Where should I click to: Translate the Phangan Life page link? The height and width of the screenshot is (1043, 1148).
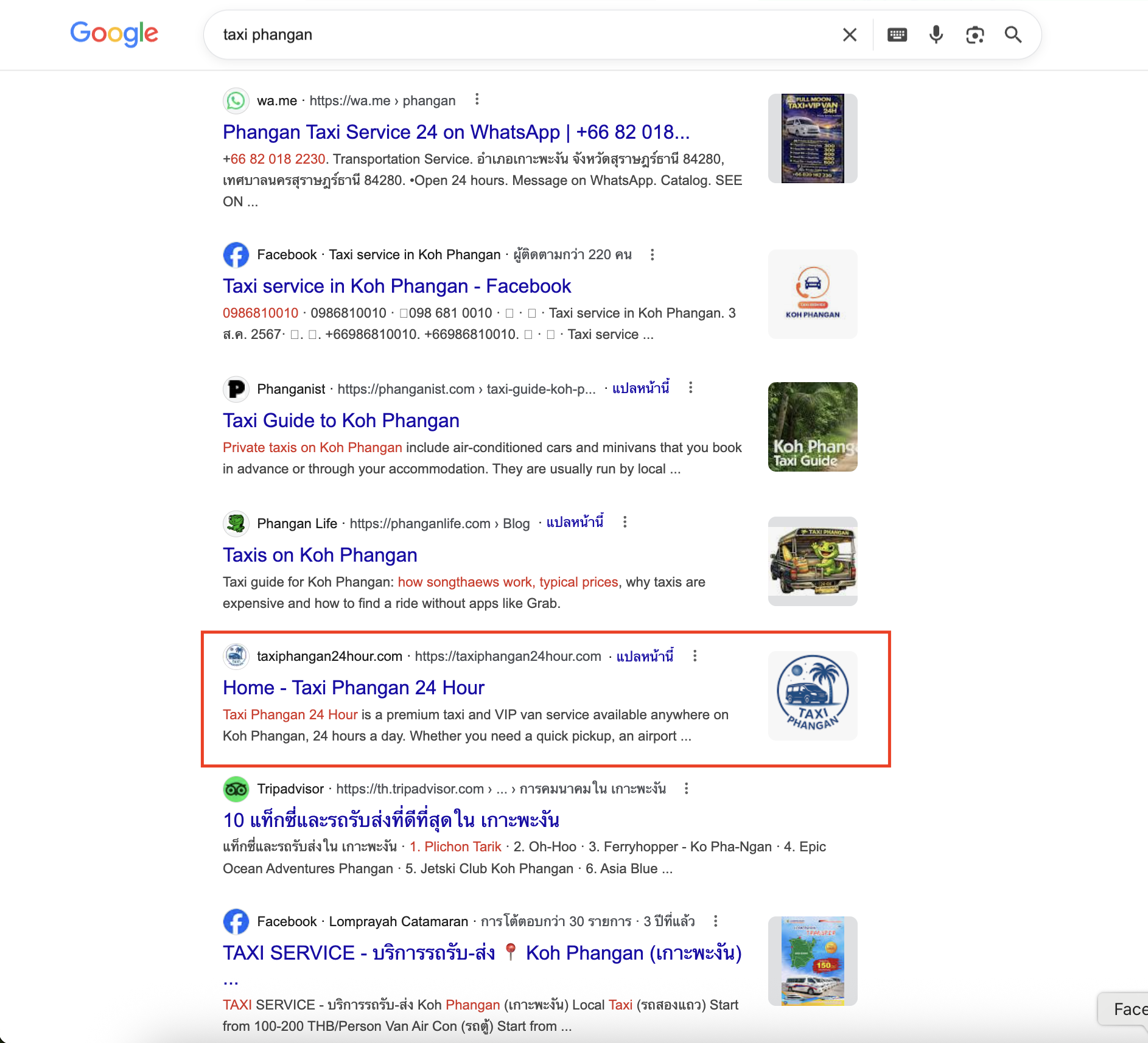[575, 523]
